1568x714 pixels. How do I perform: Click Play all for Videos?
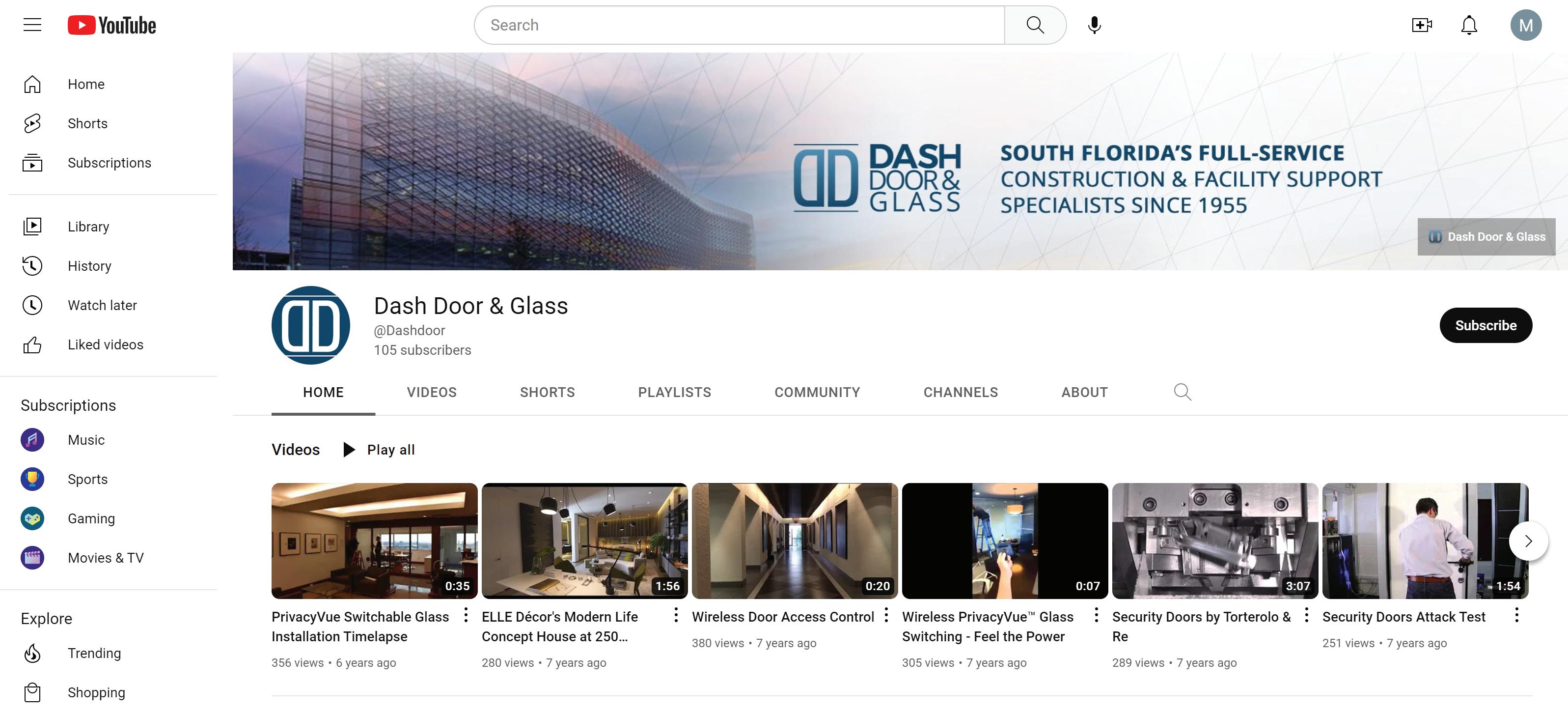[x=380, y=450]
